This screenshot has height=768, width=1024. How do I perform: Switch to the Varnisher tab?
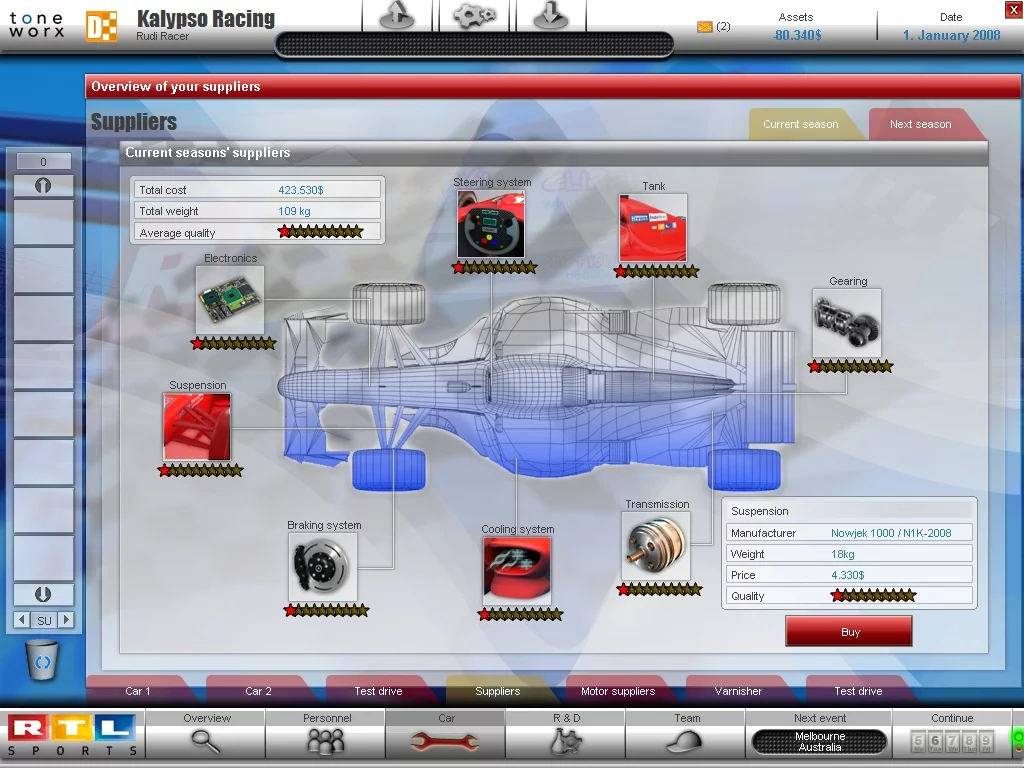(x=737, y=691)
